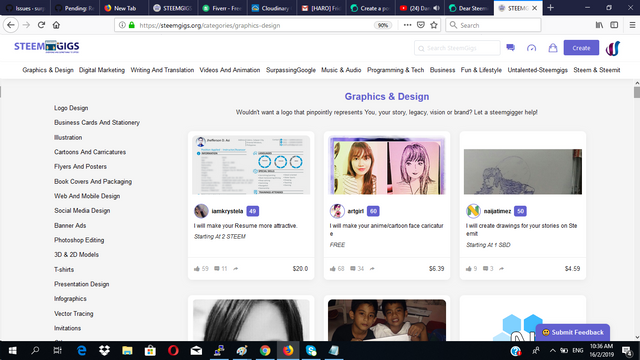Open comments on iamkrystela's gig
Image resolution: width=640 pixels, height=360 pixels.
[217, 269]
